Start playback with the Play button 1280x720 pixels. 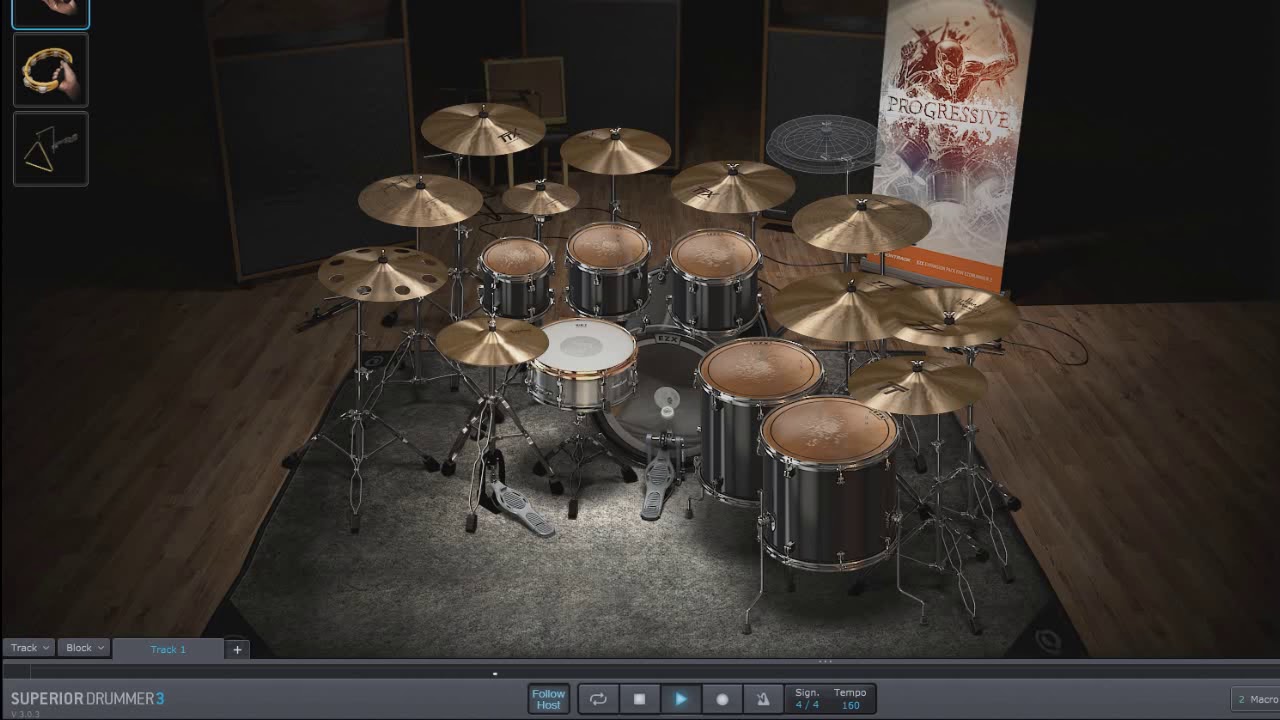click(681, 699)
